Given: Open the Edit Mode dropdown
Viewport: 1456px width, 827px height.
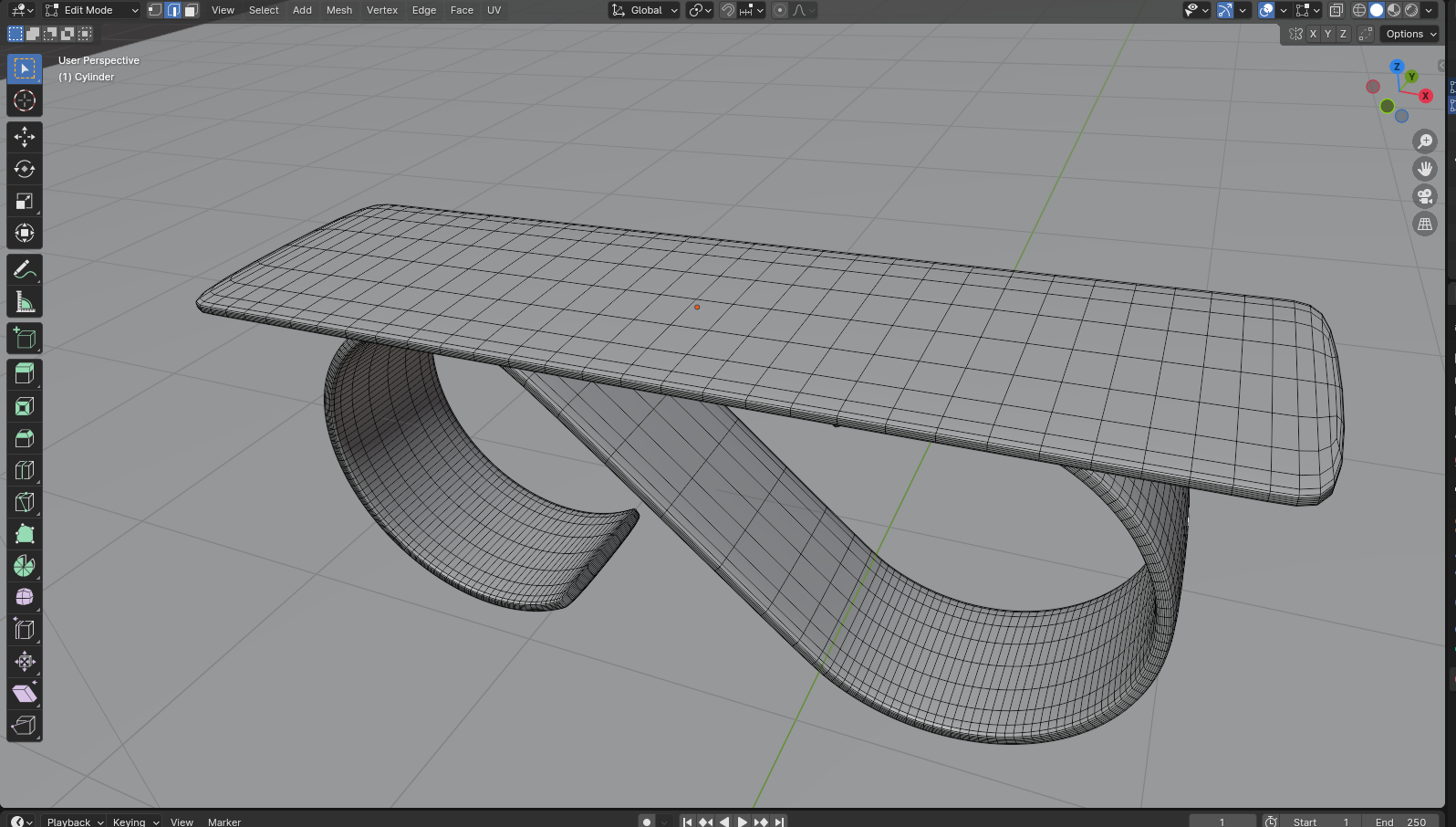Looking at the screenshot, I should [92, 10].
